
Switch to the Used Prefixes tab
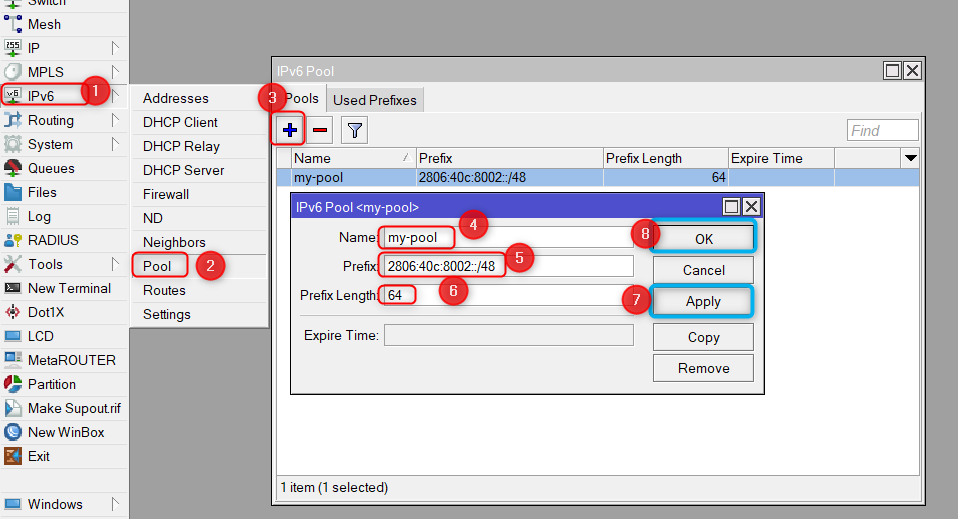tap(376, 99)
